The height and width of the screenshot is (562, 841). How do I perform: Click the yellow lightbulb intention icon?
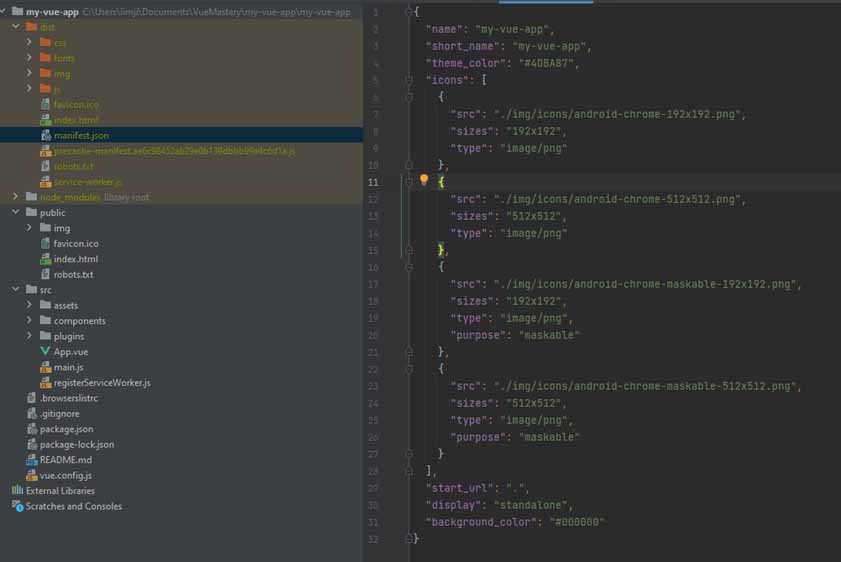click(x=423, y=181)
